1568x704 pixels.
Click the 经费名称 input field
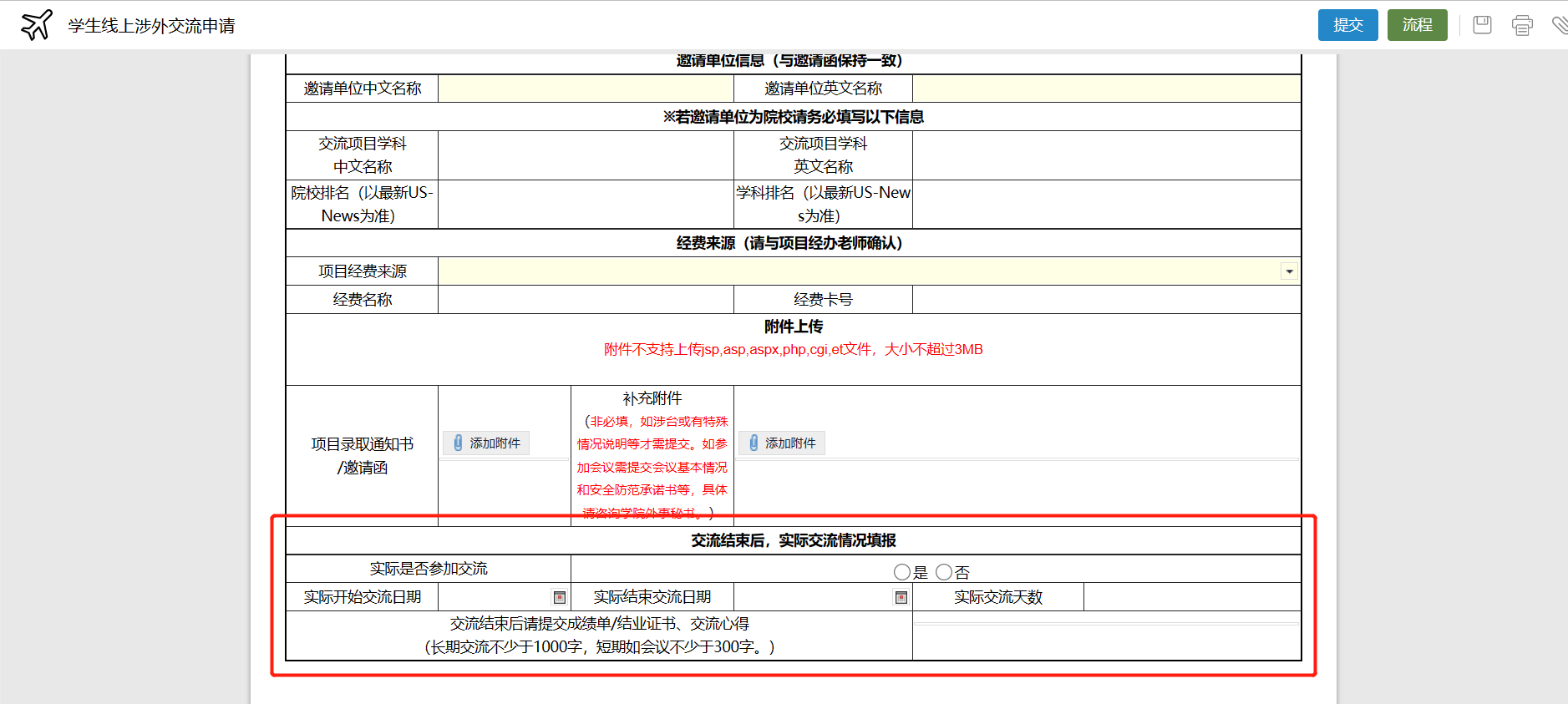coord(586,300)
